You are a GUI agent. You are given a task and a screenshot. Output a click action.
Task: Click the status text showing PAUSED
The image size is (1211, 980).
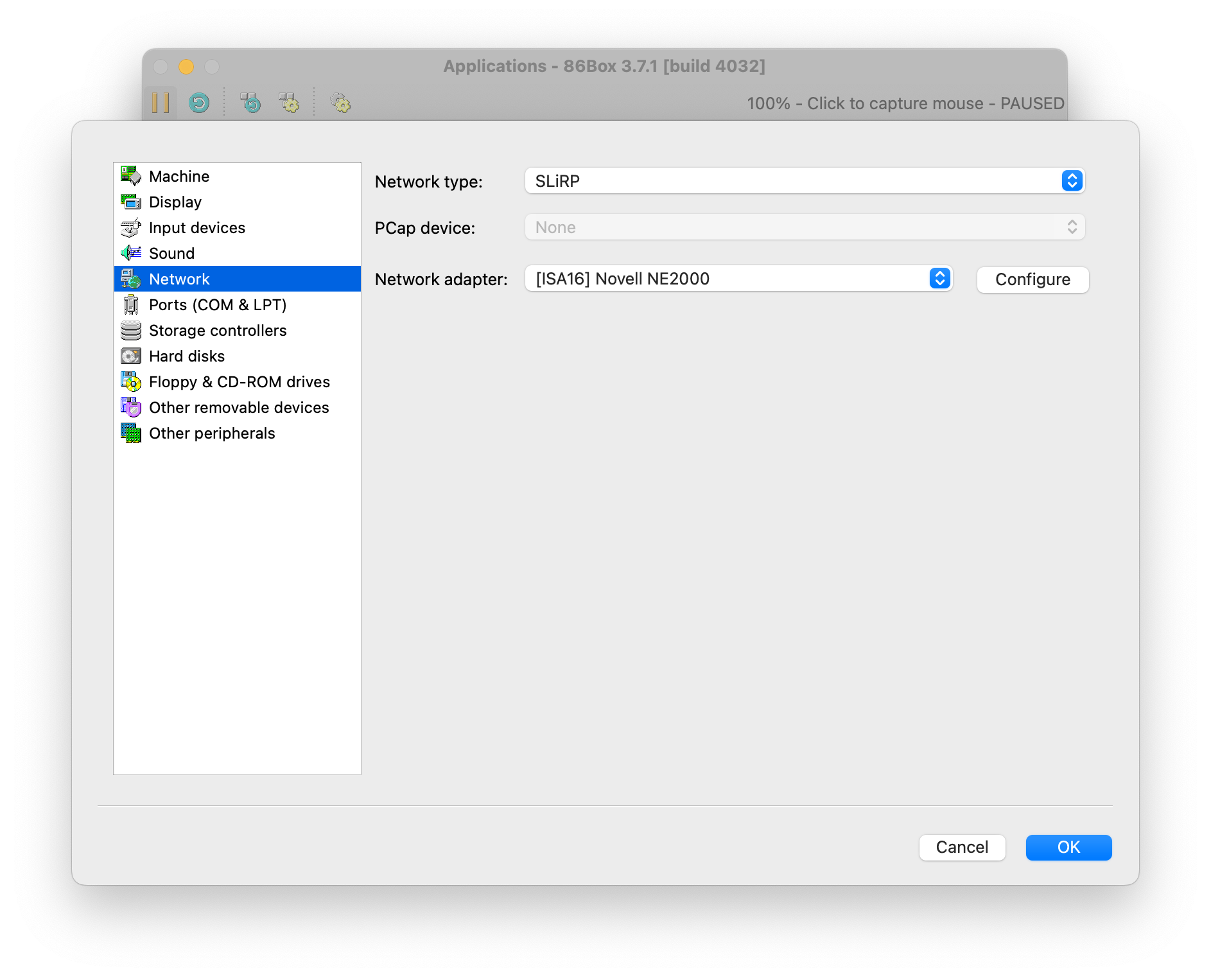tap(905, 103)
